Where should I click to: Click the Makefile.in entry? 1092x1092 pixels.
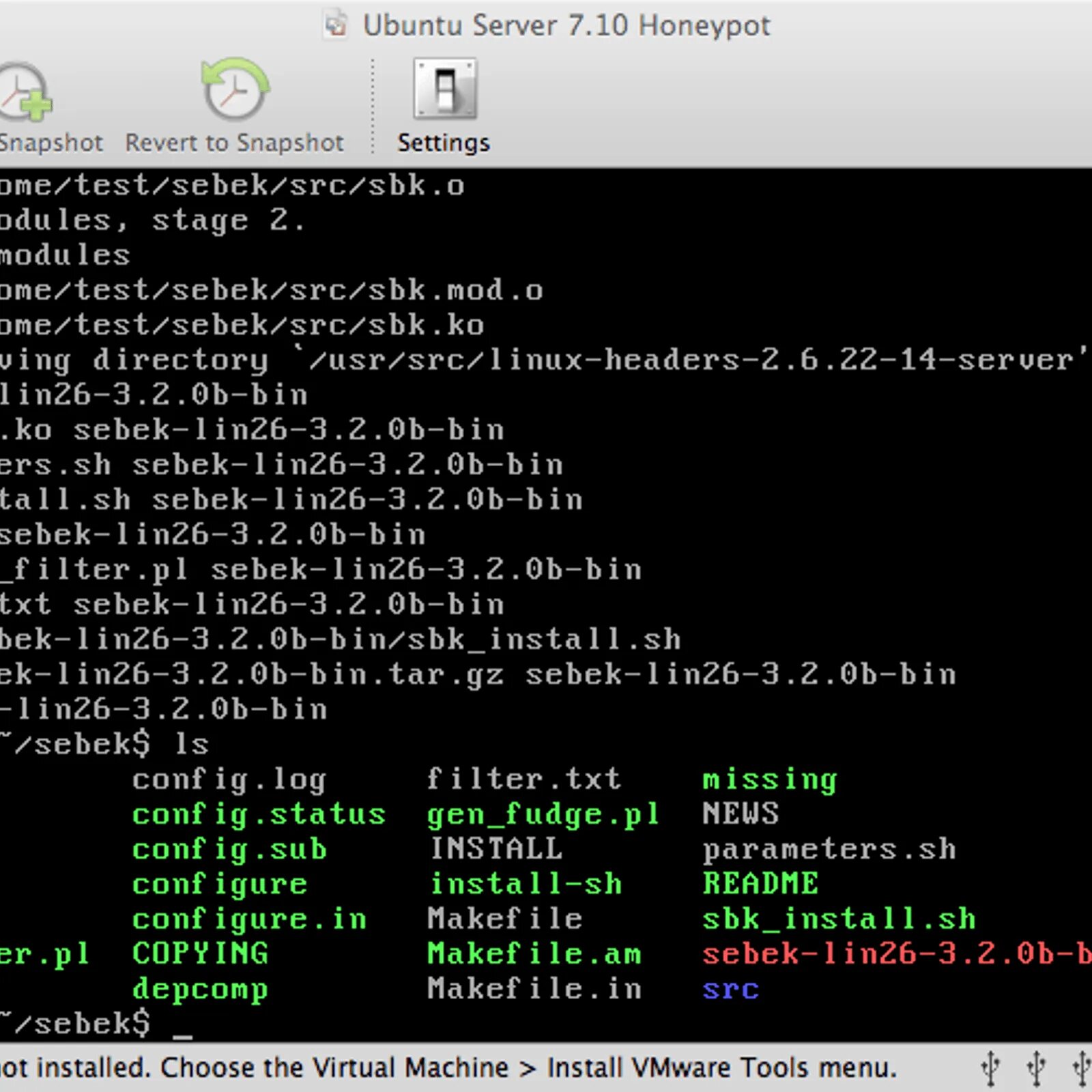point(534,988)
